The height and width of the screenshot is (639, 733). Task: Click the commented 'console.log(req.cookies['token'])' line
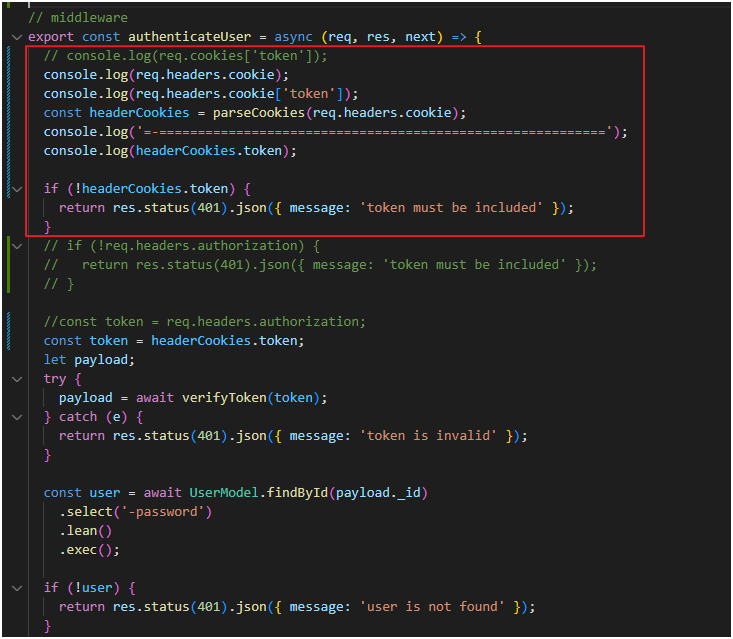click(x=186, y=56)
